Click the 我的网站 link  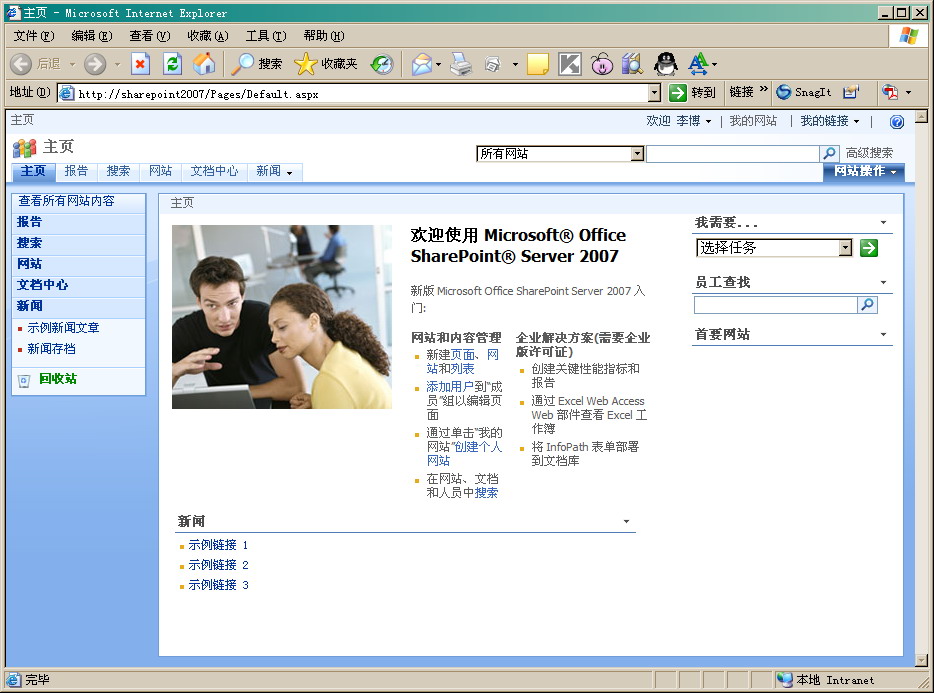click(x=754, y=121)
